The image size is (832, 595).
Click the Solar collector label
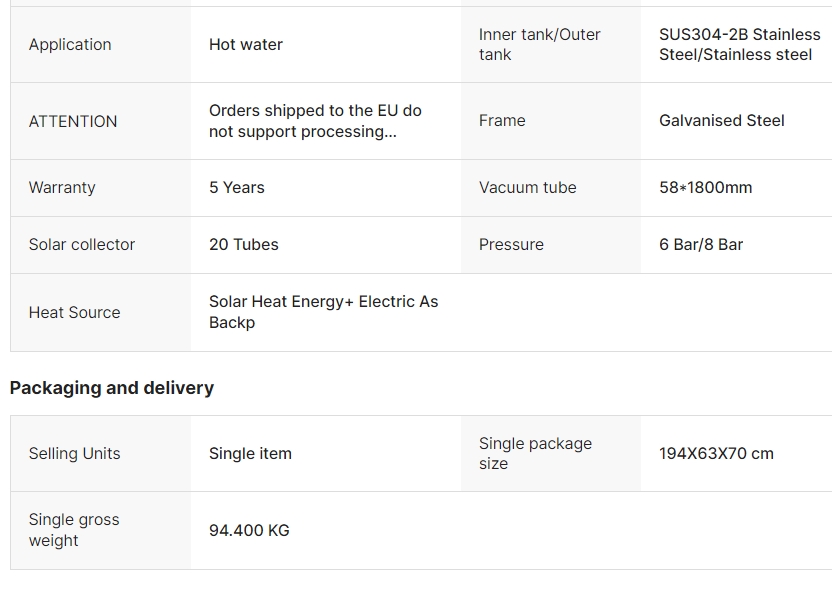coord(82,244)
